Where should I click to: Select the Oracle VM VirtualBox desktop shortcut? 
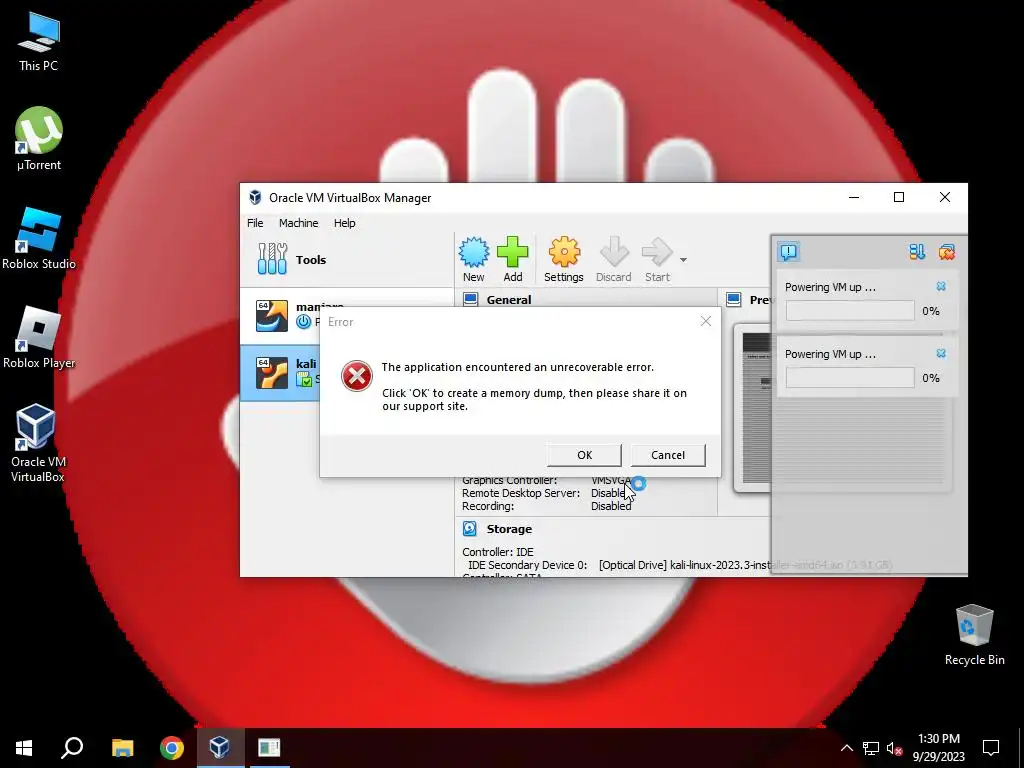pyautogui.click(x=37, y=443)
